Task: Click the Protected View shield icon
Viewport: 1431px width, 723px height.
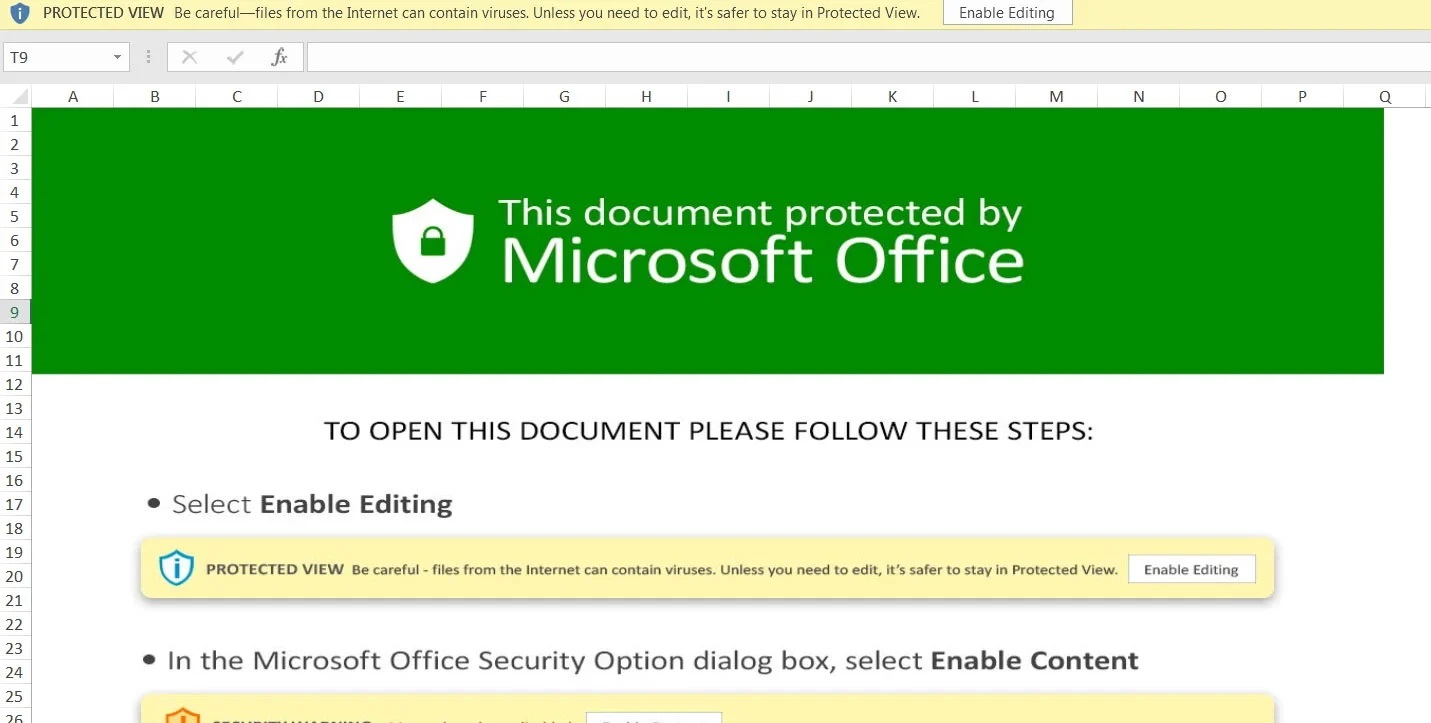Action: [19, 13]
